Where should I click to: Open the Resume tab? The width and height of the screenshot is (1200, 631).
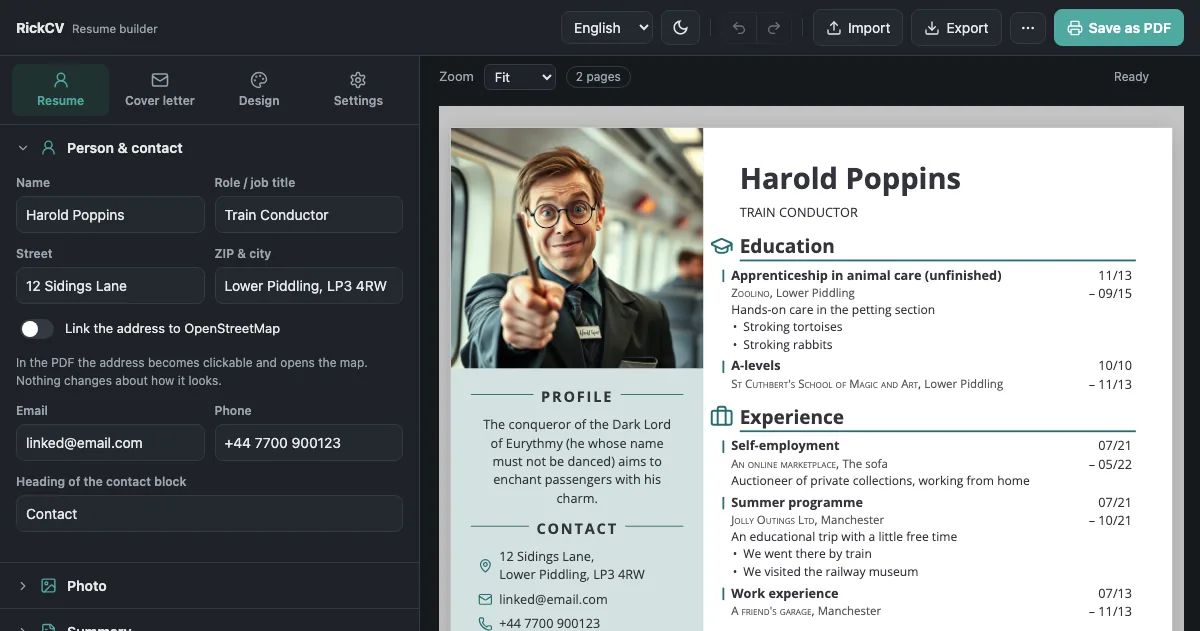pyautogui.click(x=60, y=90)
